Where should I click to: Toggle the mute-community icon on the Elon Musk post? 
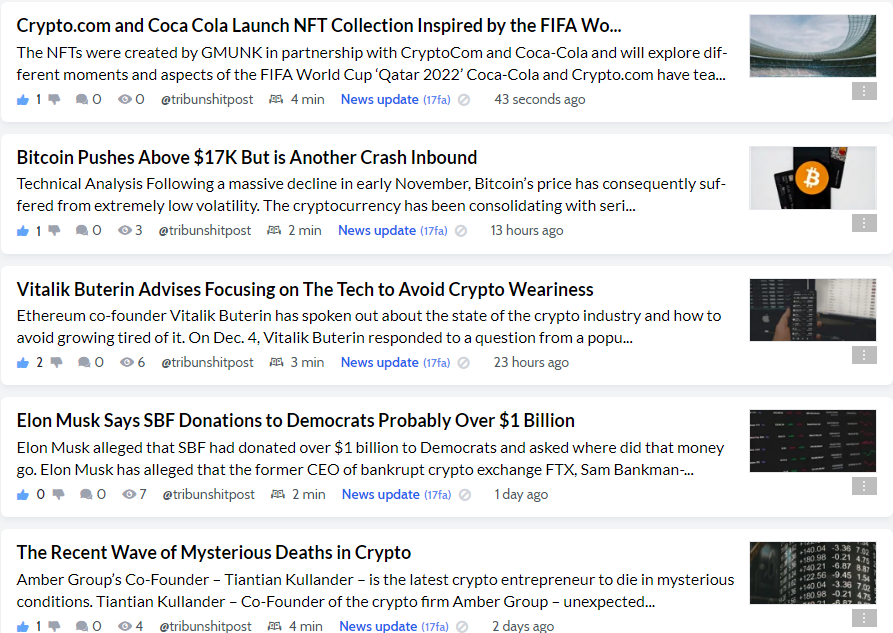465,495
